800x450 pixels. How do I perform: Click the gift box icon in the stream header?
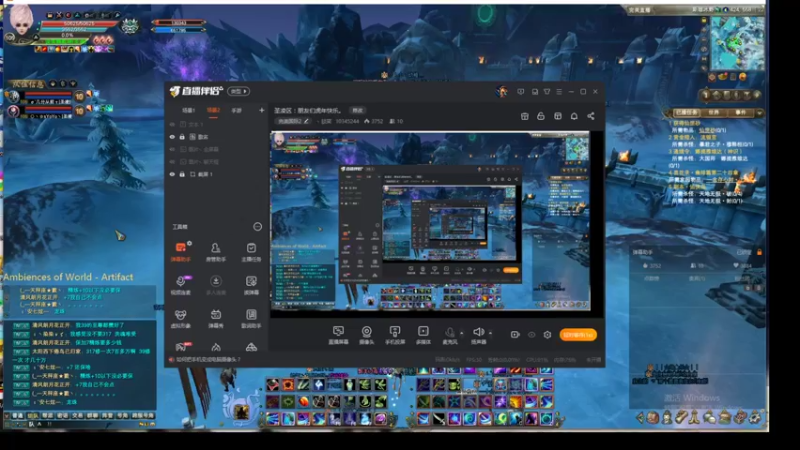click(x=524, y=116)
